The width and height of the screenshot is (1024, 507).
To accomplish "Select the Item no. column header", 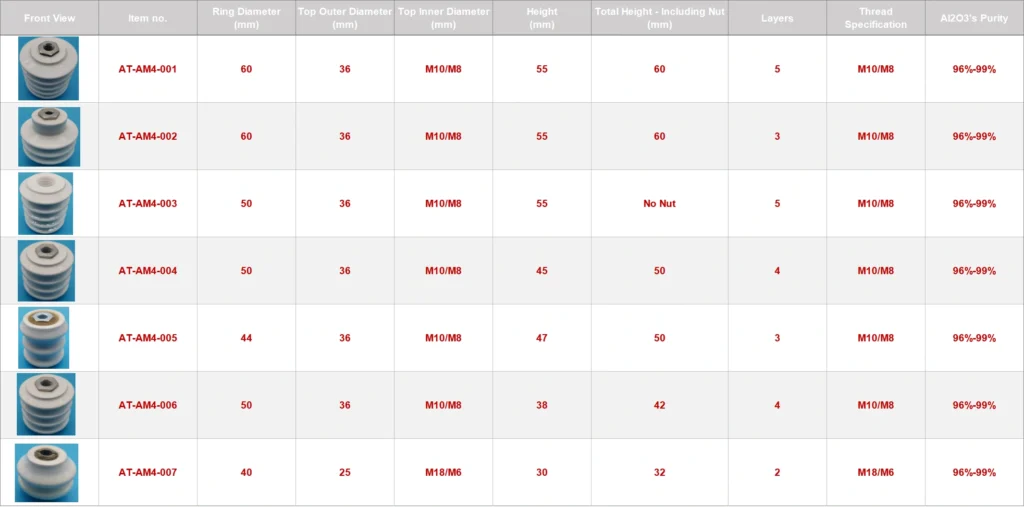I will pos(148,18).
